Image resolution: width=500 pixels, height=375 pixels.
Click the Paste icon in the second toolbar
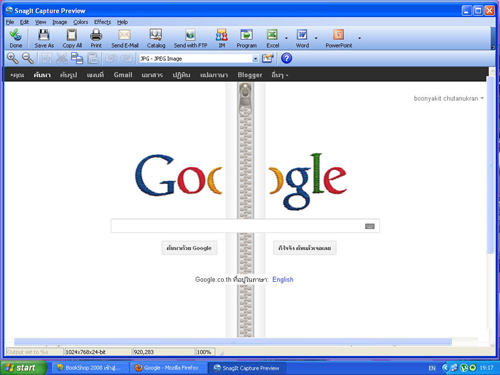[x=93, y=59]
